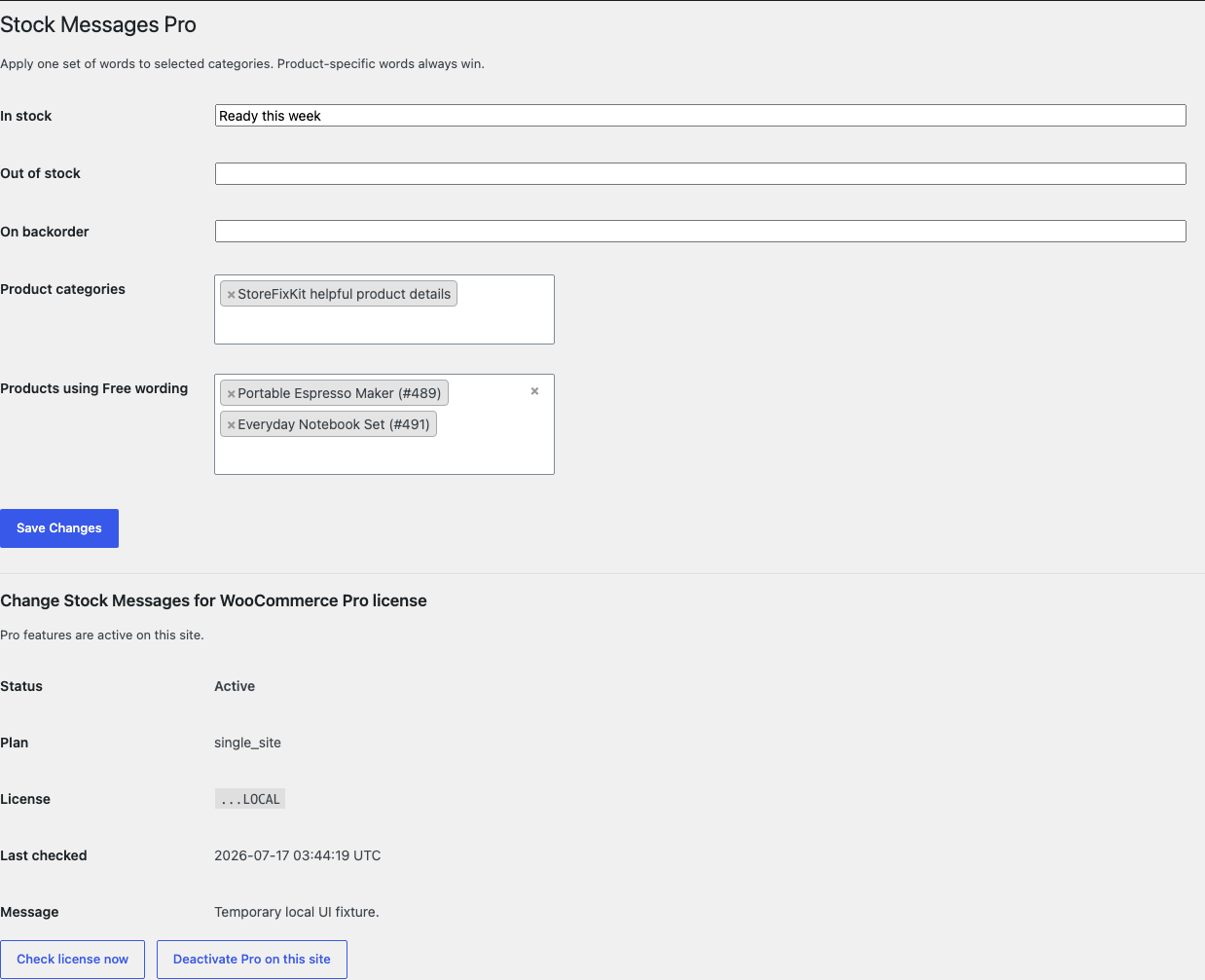Open the Products using Free wording selector

pyautogui.click(x=384, y=424)
